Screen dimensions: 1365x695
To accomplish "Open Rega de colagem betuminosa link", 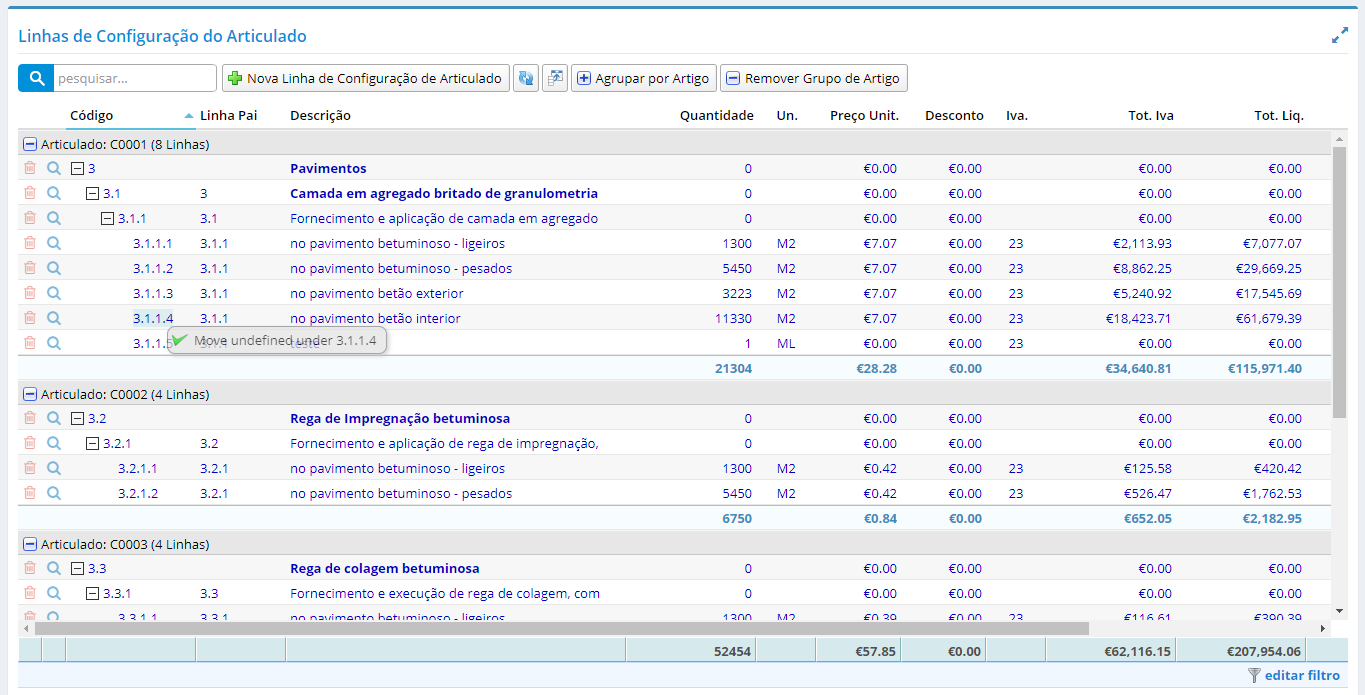I will [384, 568].
